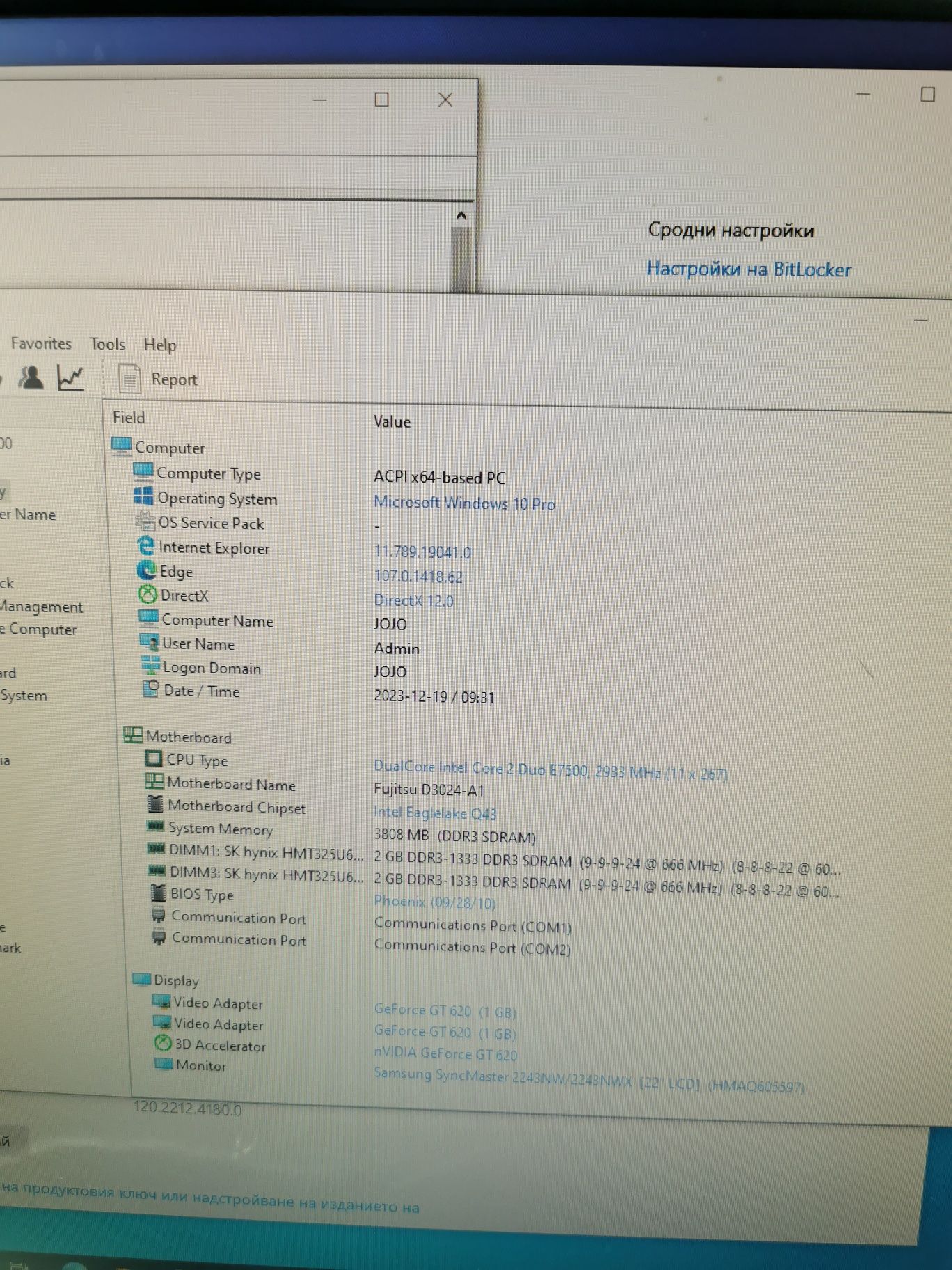952x1270 pixels.
Task: Click the Computer category icon
Action: pos(122,445)
